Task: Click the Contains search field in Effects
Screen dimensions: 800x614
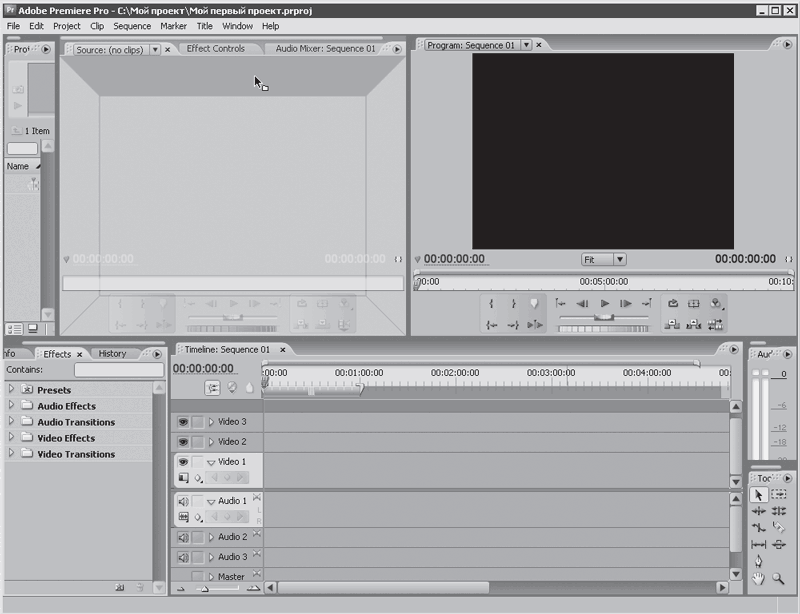Action: pyautogui.click(x=118, y=370)
